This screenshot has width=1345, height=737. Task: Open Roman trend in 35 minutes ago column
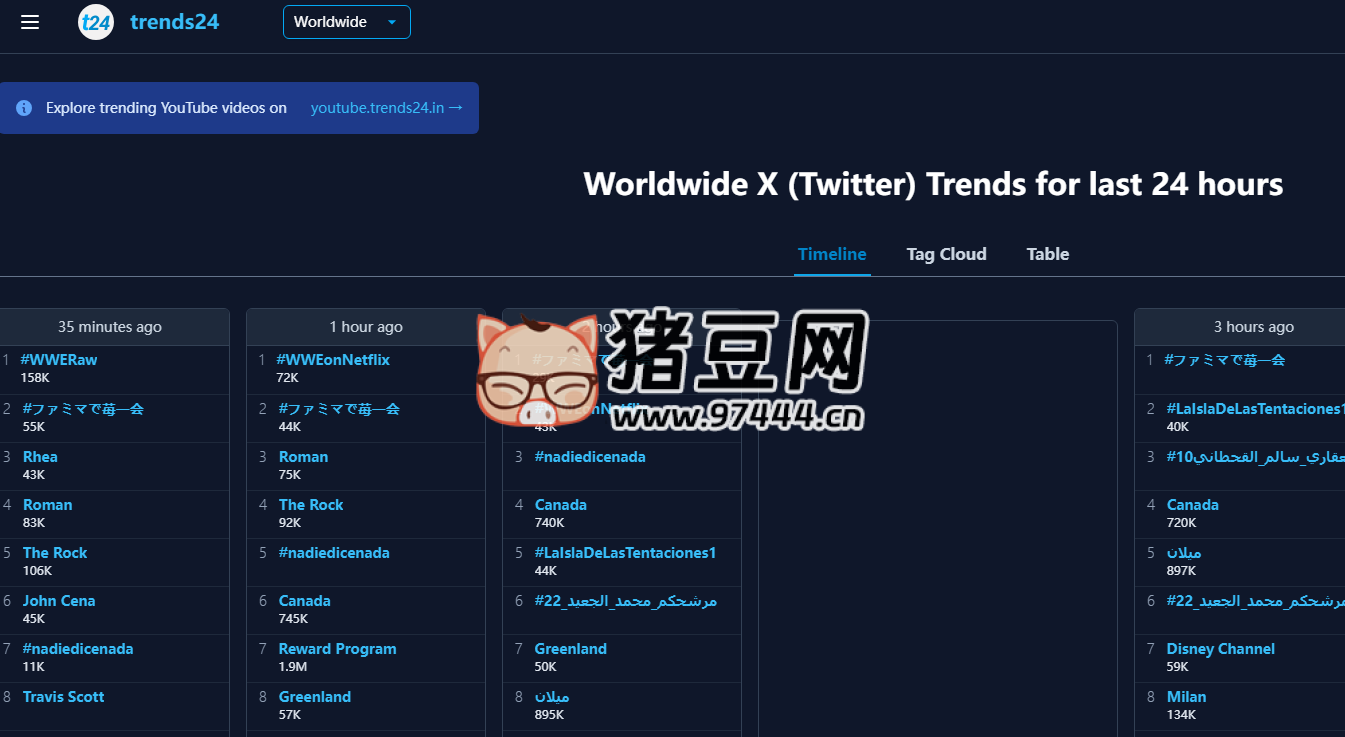[47, 505]
